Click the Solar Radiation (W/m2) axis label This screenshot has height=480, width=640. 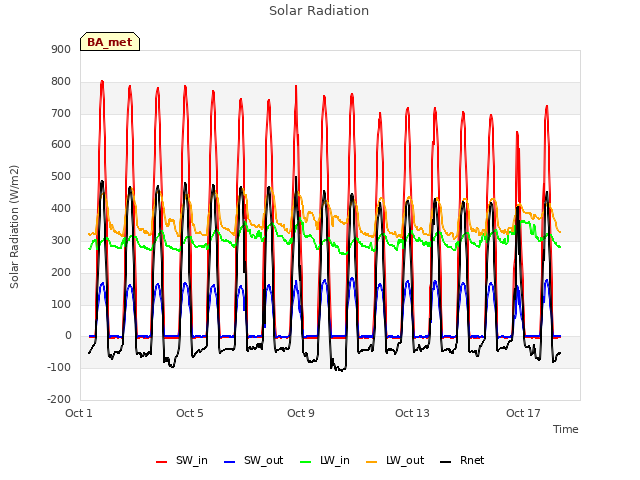pos(14,227)
